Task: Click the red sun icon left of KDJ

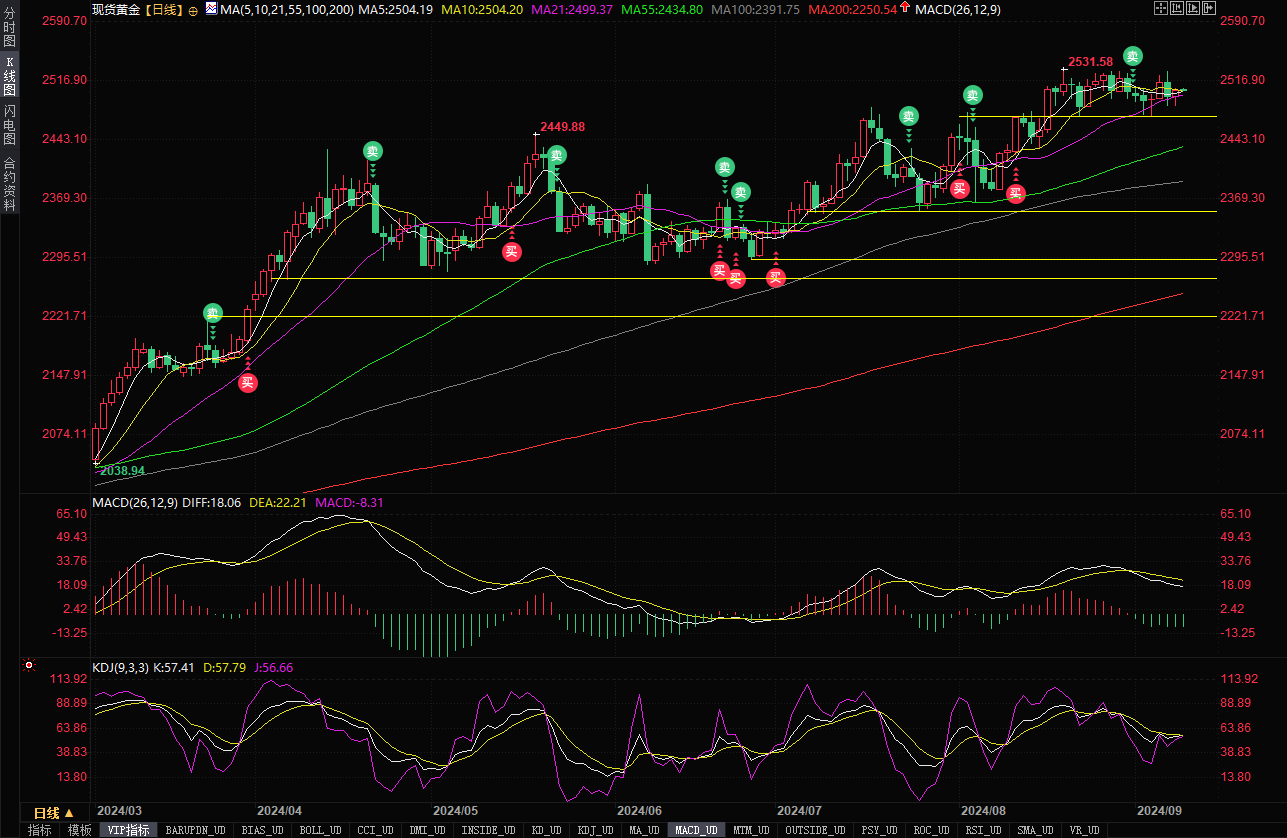Action: [29, 665]
